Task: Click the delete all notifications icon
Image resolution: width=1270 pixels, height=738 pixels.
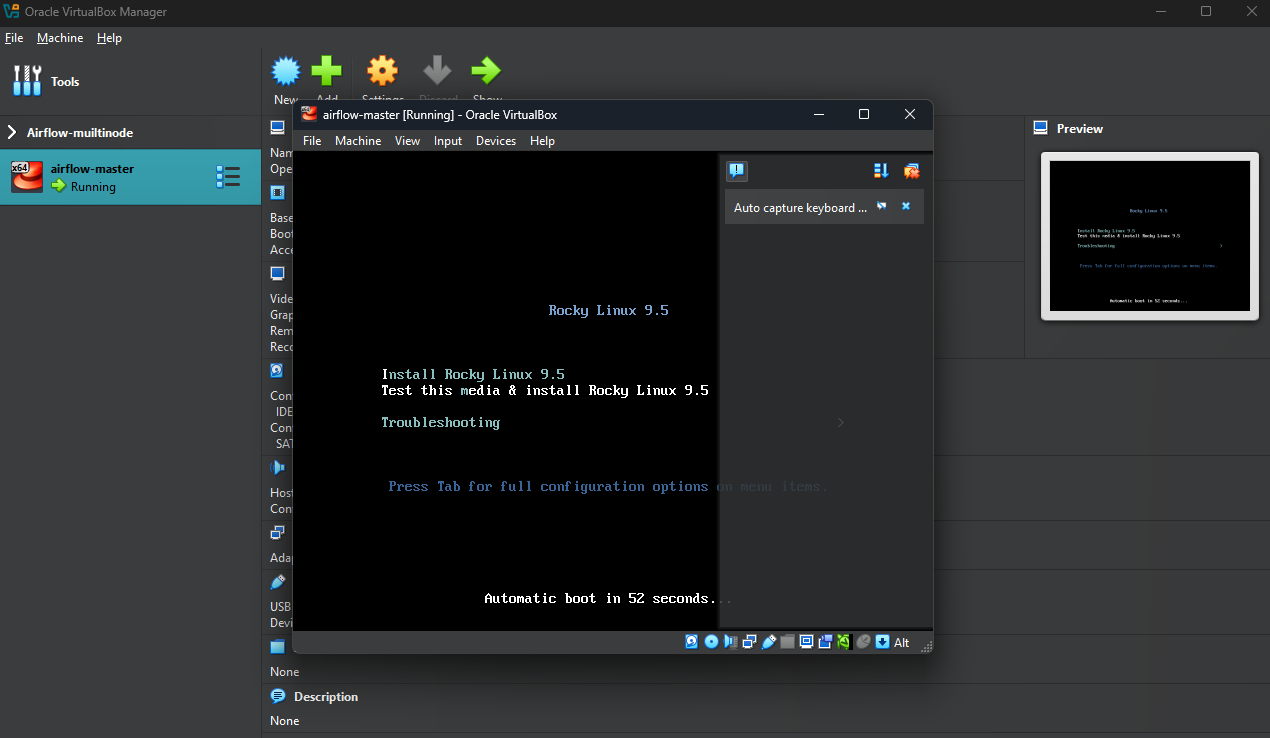Action: point(911,171)
